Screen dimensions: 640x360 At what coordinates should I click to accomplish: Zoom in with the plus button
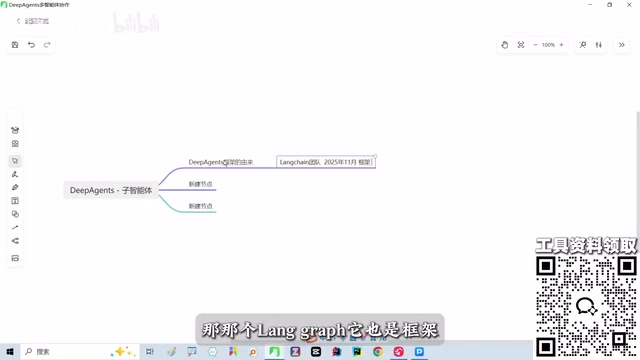point(561,45)
